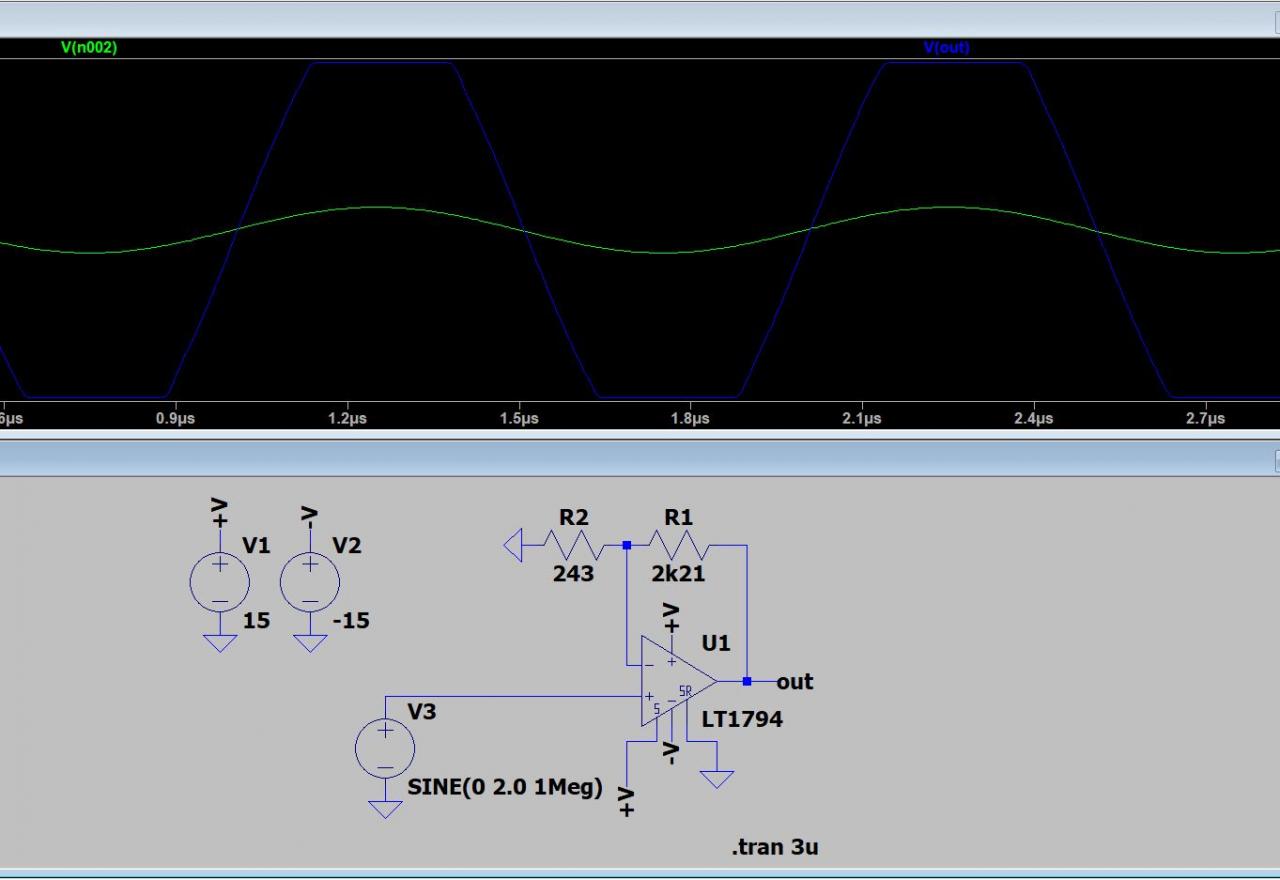Select the R2 resistor zigzag symbol
The width and height of the screenshot is (1280, 880).
point(574,545)
